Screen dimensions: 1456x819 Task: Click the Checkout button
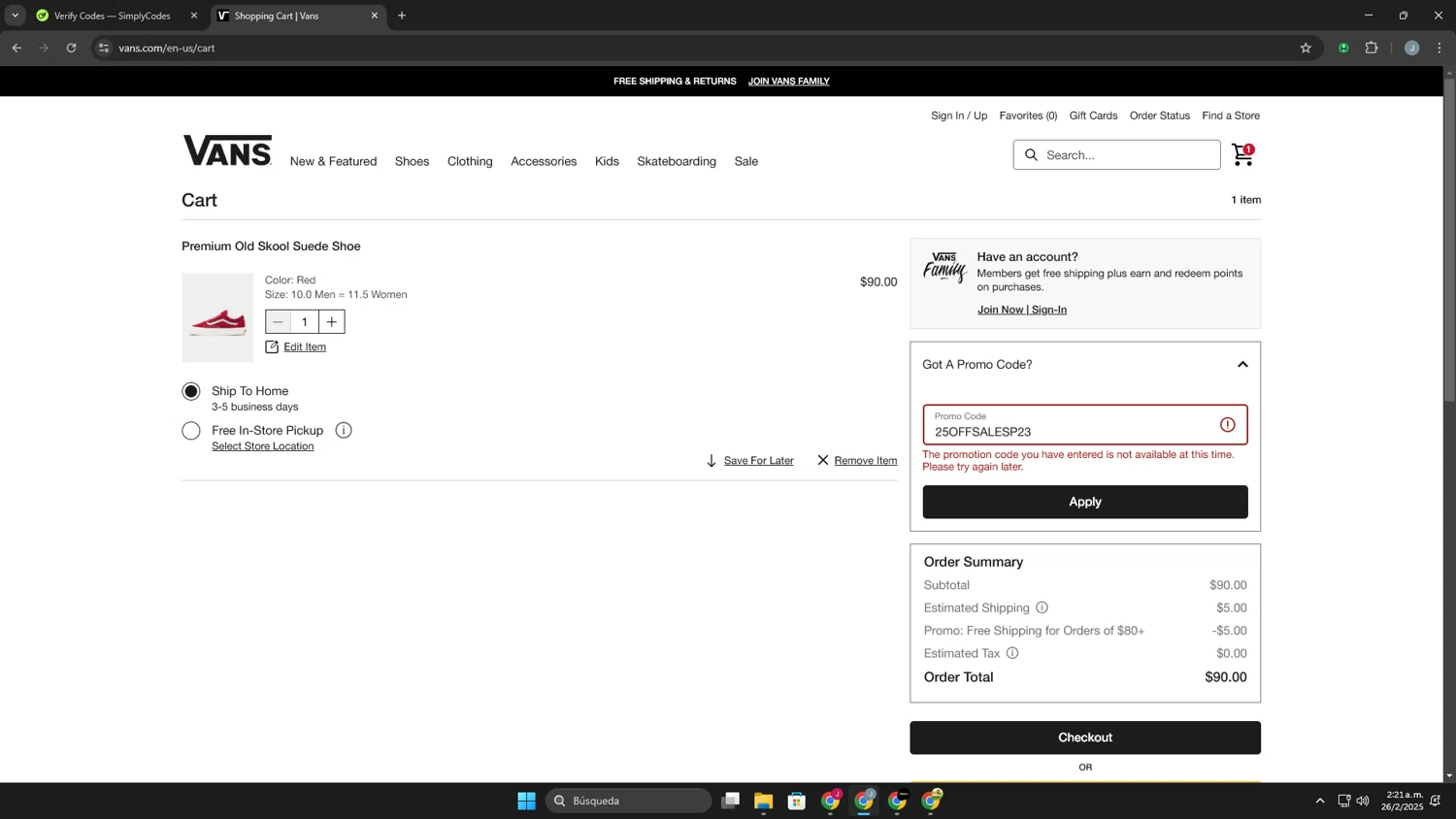[x=1085, y=737]
